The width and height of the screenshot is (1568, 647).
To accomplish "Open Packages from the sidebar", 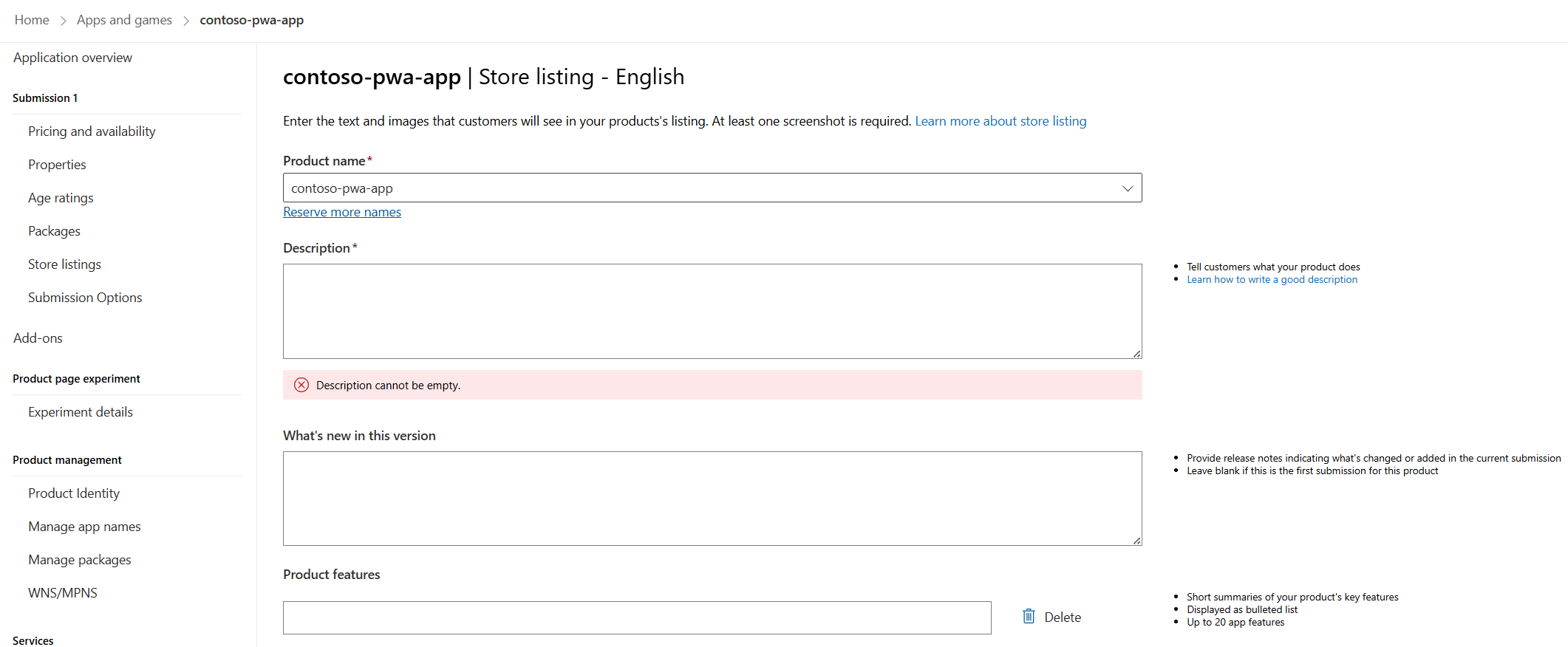I will click(x=54, y=231).
